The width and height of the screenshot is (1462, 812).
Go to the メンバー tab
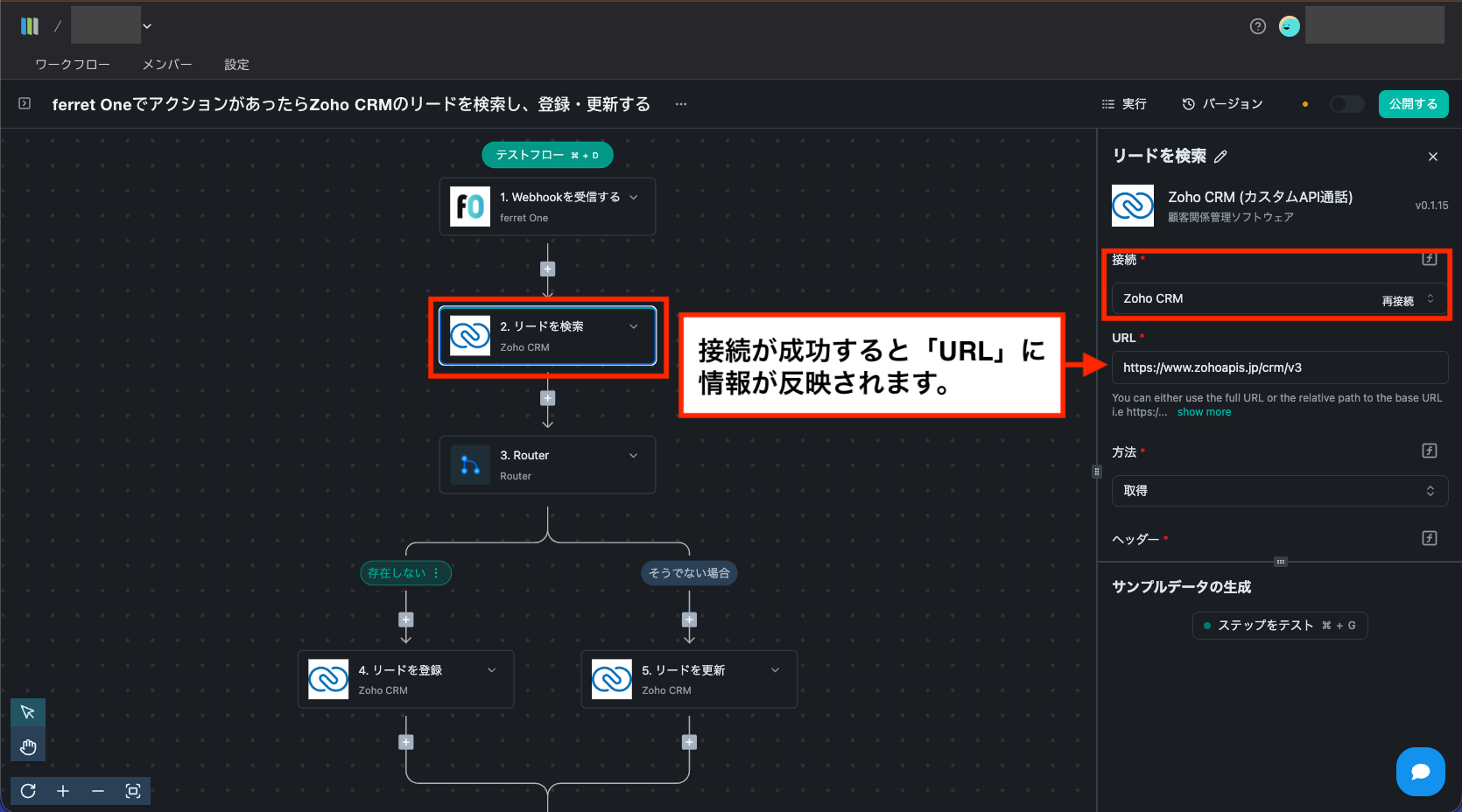[167, 65]
